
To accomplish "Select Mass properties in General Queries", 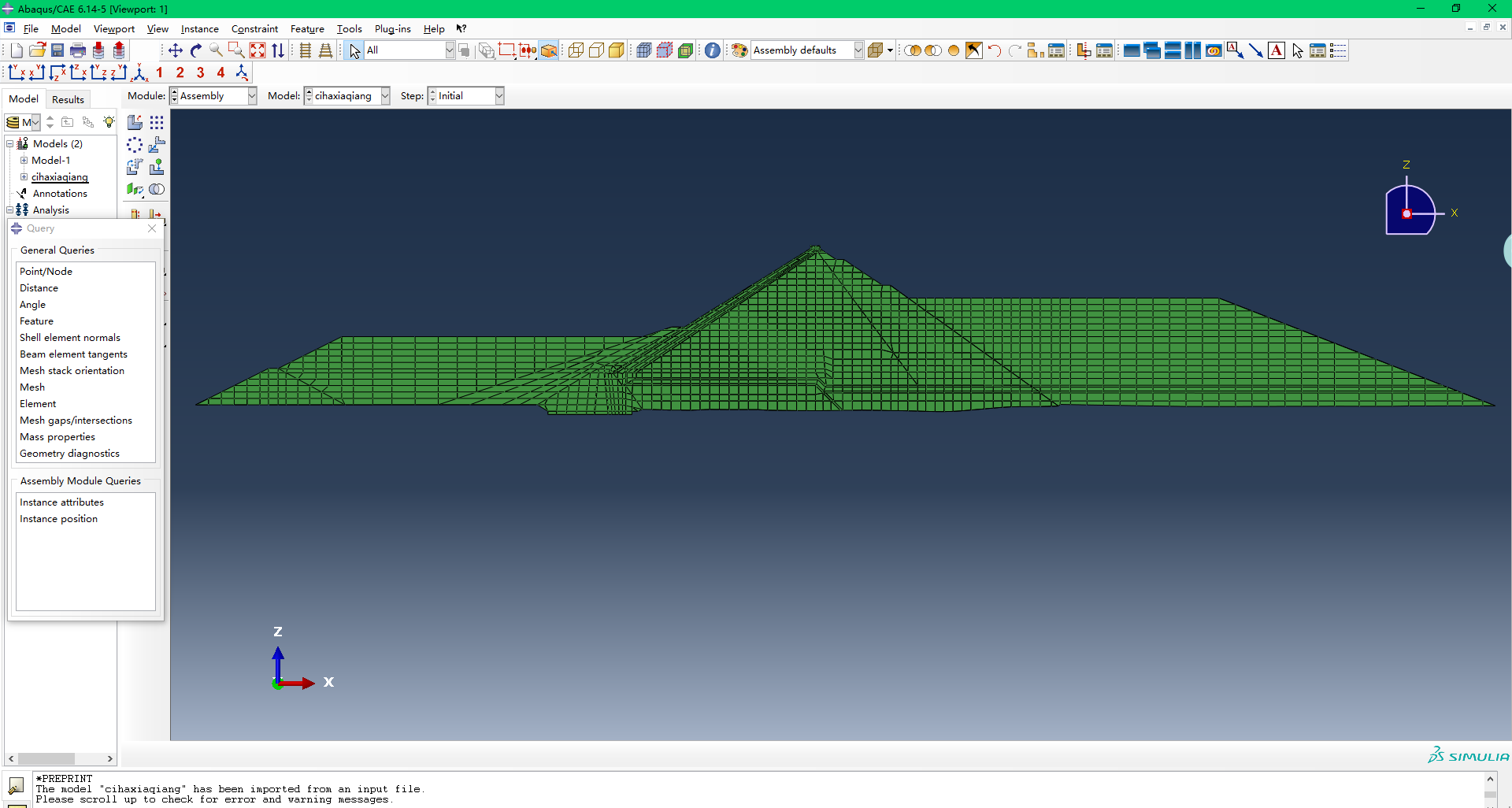I will point(57,437).
